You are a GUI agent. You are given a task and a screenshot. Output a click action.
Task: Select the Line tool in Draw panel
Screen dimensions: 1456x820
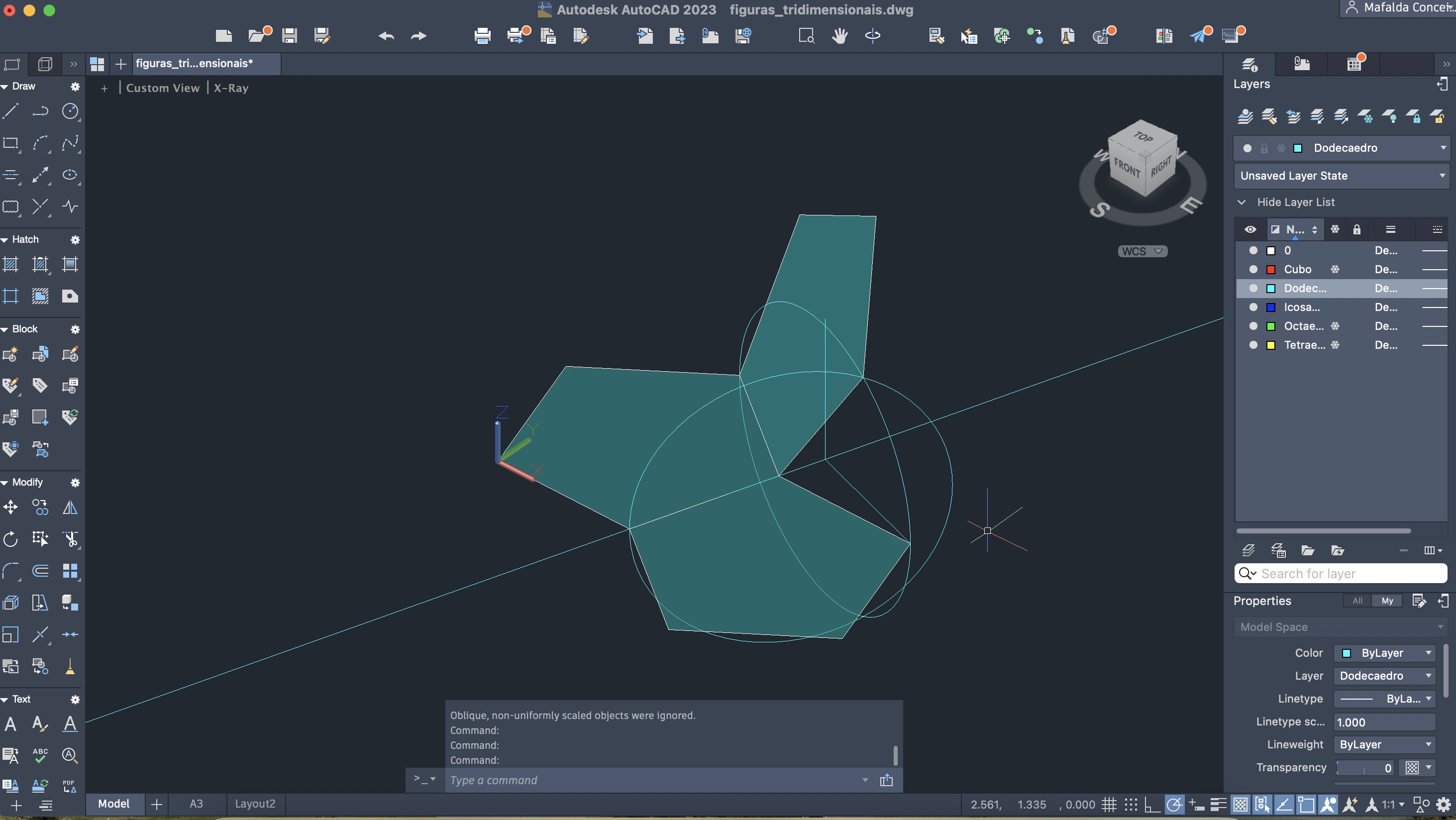pos(11,111)
